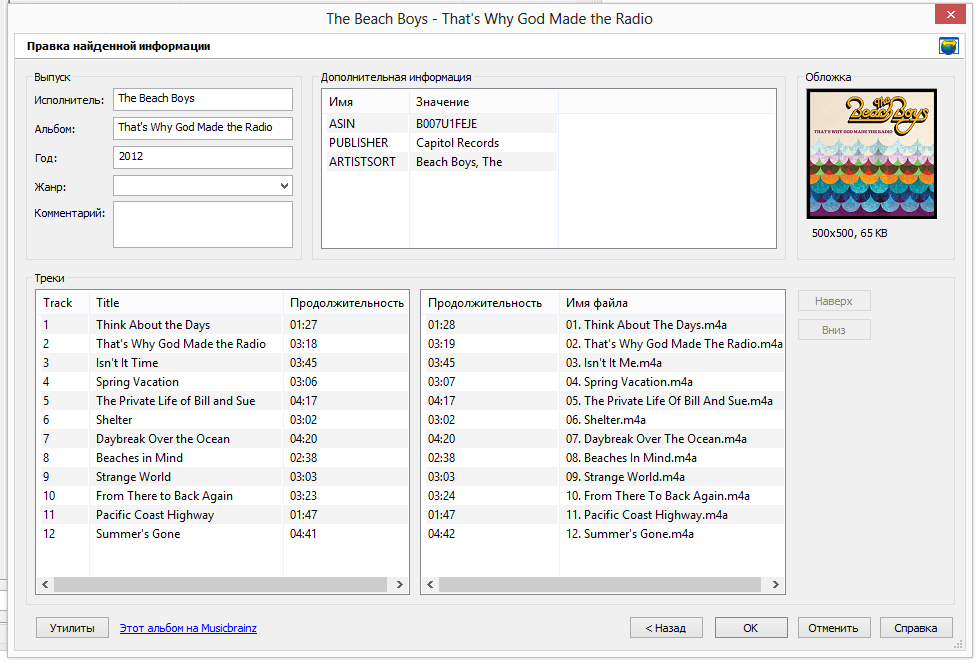Click the file list horizontal scrollbar thumb

point(600,584)
